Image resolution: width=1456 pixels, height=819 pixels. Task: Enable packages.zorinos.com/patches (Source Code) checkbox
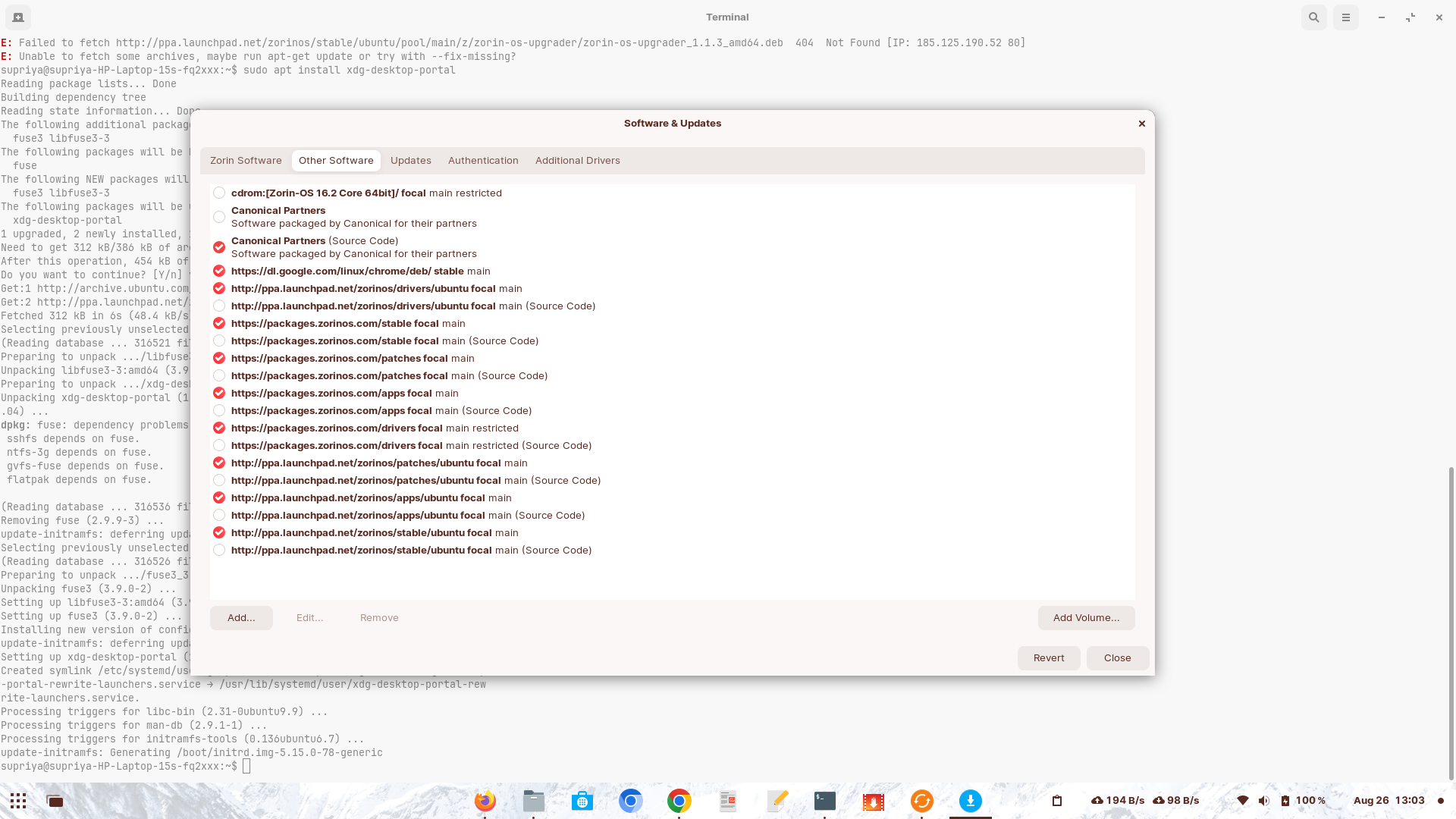[x=219, y=376]
